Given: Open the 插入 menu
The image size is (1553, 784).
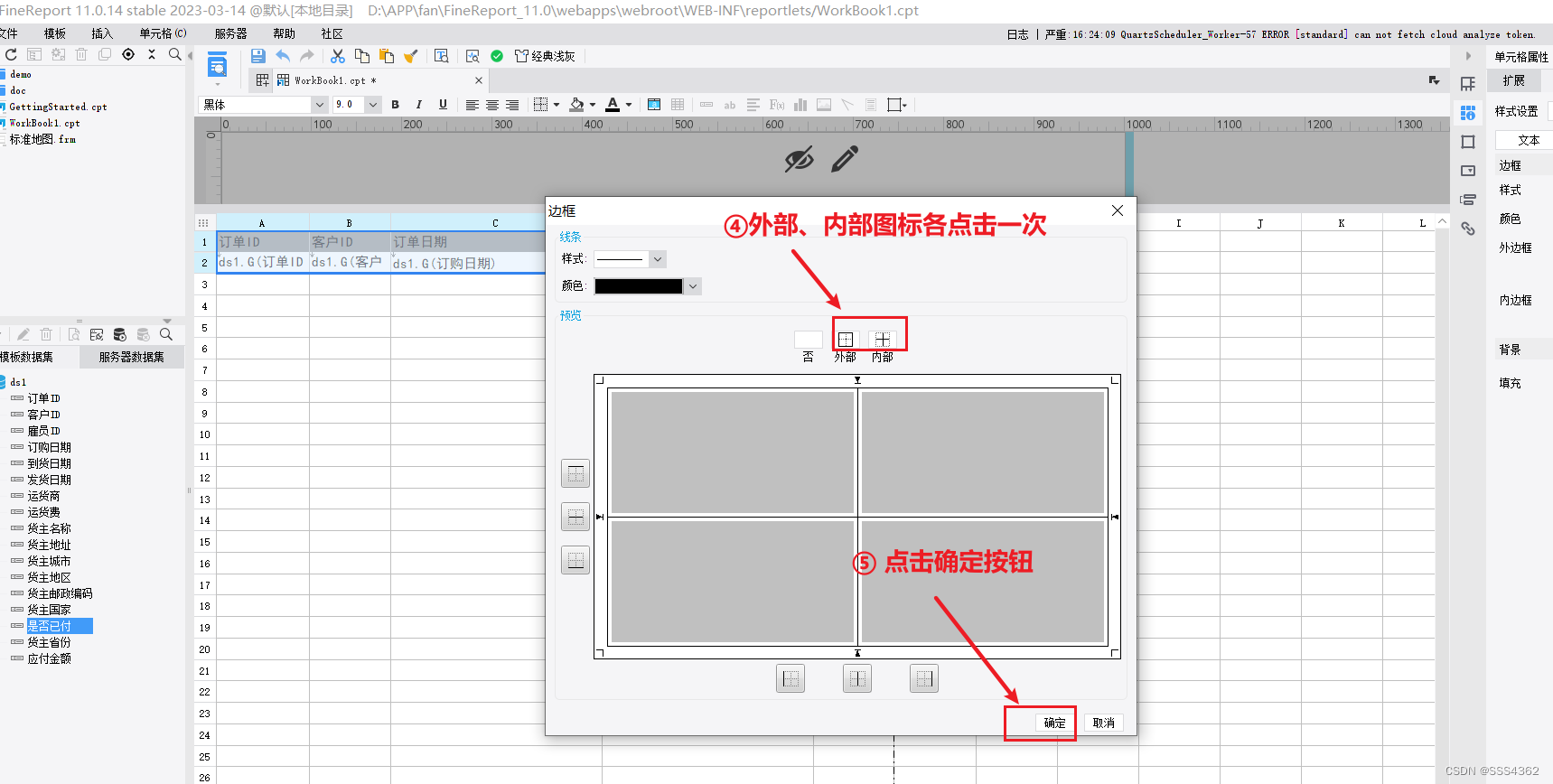Looking at the screenshot, I should (102, 33).
